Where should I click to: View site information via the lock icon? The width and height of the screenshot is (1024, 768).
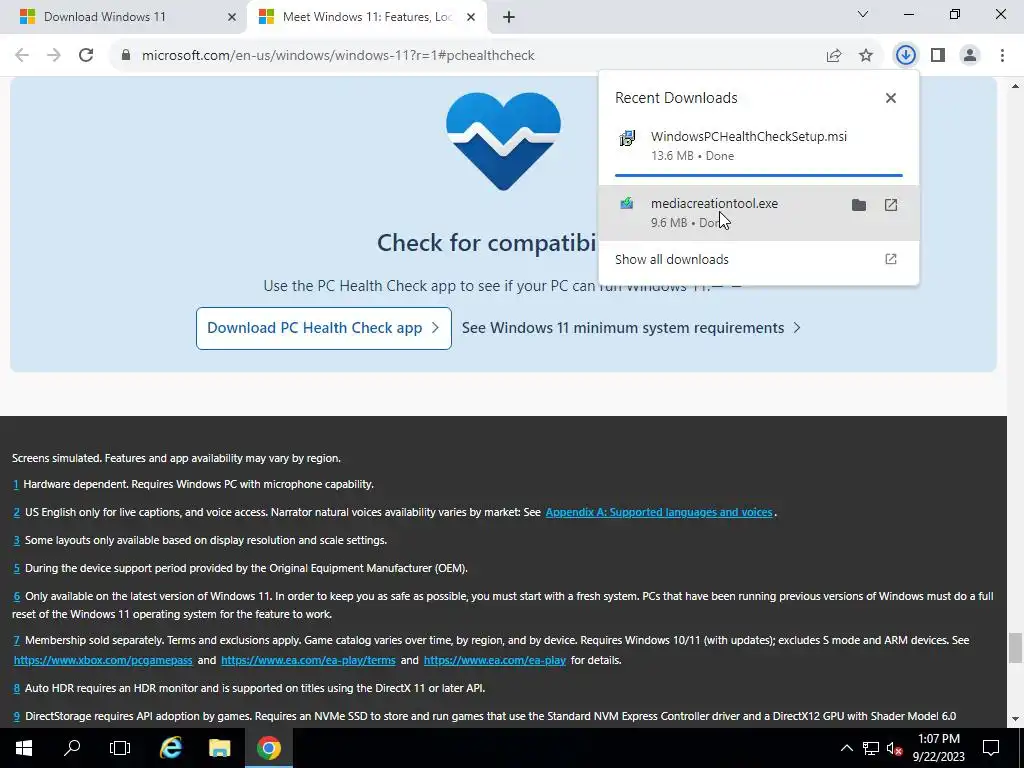point(126,56)
